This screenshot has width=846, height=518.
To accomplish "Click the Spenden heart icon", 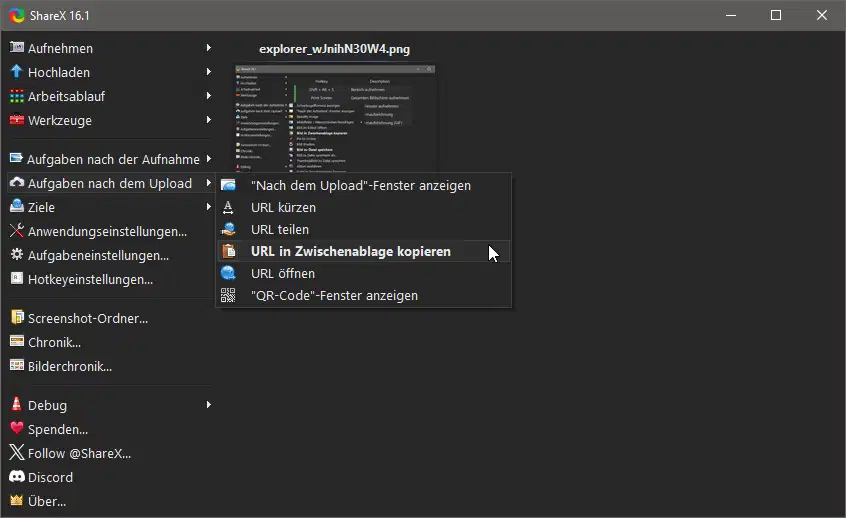I will point(17,428).
